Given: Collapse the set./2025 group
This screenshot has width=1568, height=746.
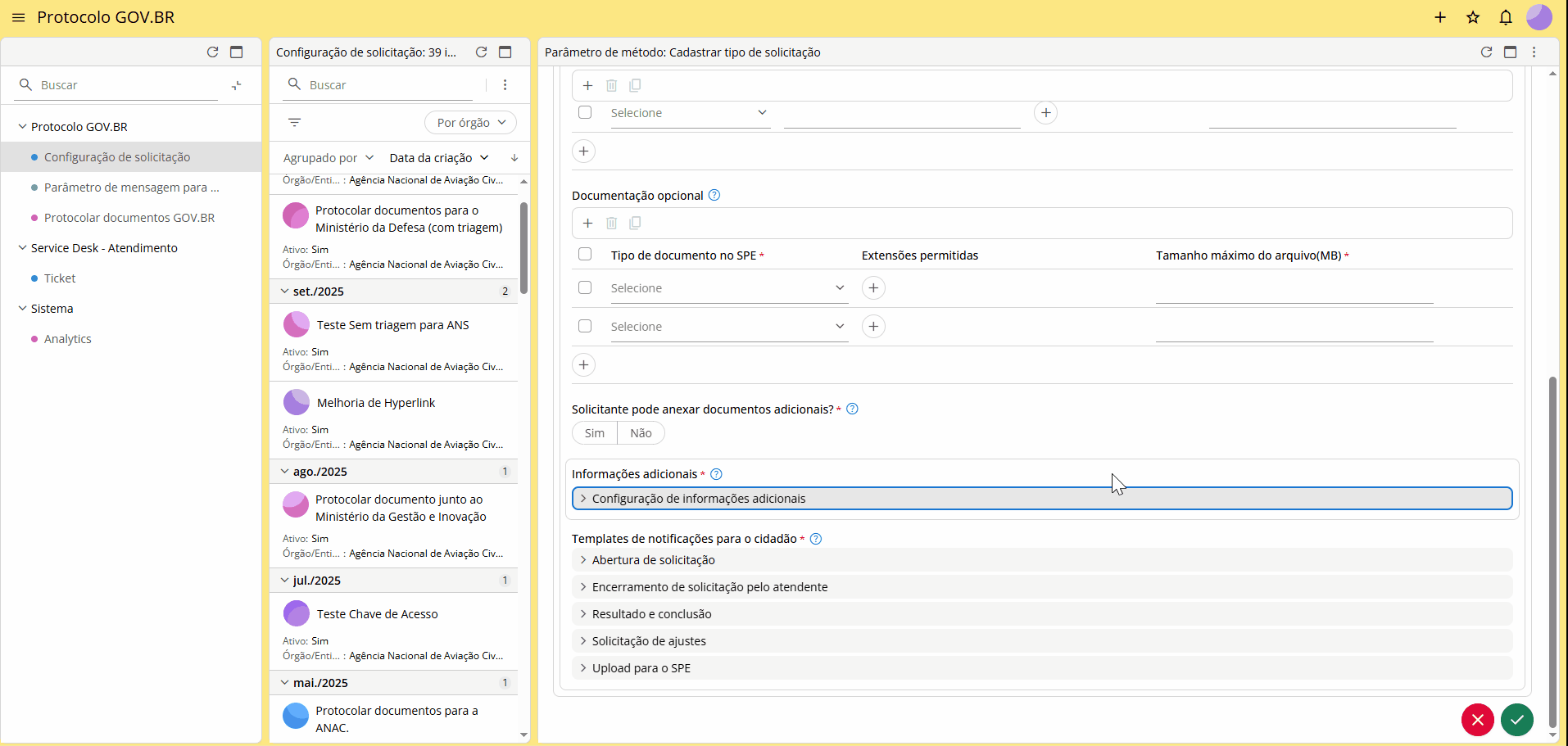Looking at the screenshot, I should 284,292.
